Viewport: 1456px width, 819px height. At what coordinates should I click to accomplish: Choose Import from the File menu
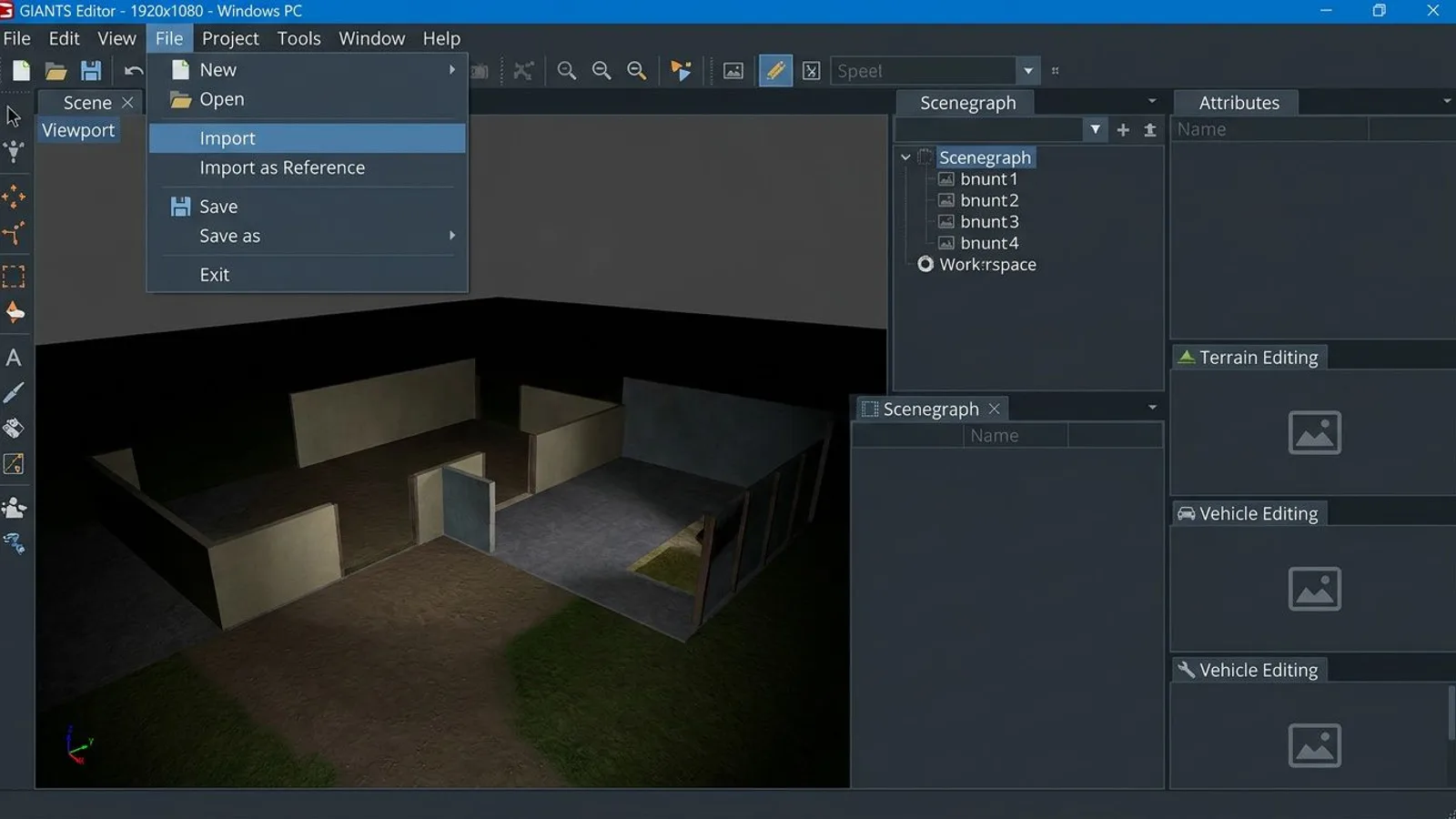(x=308, y=138)
